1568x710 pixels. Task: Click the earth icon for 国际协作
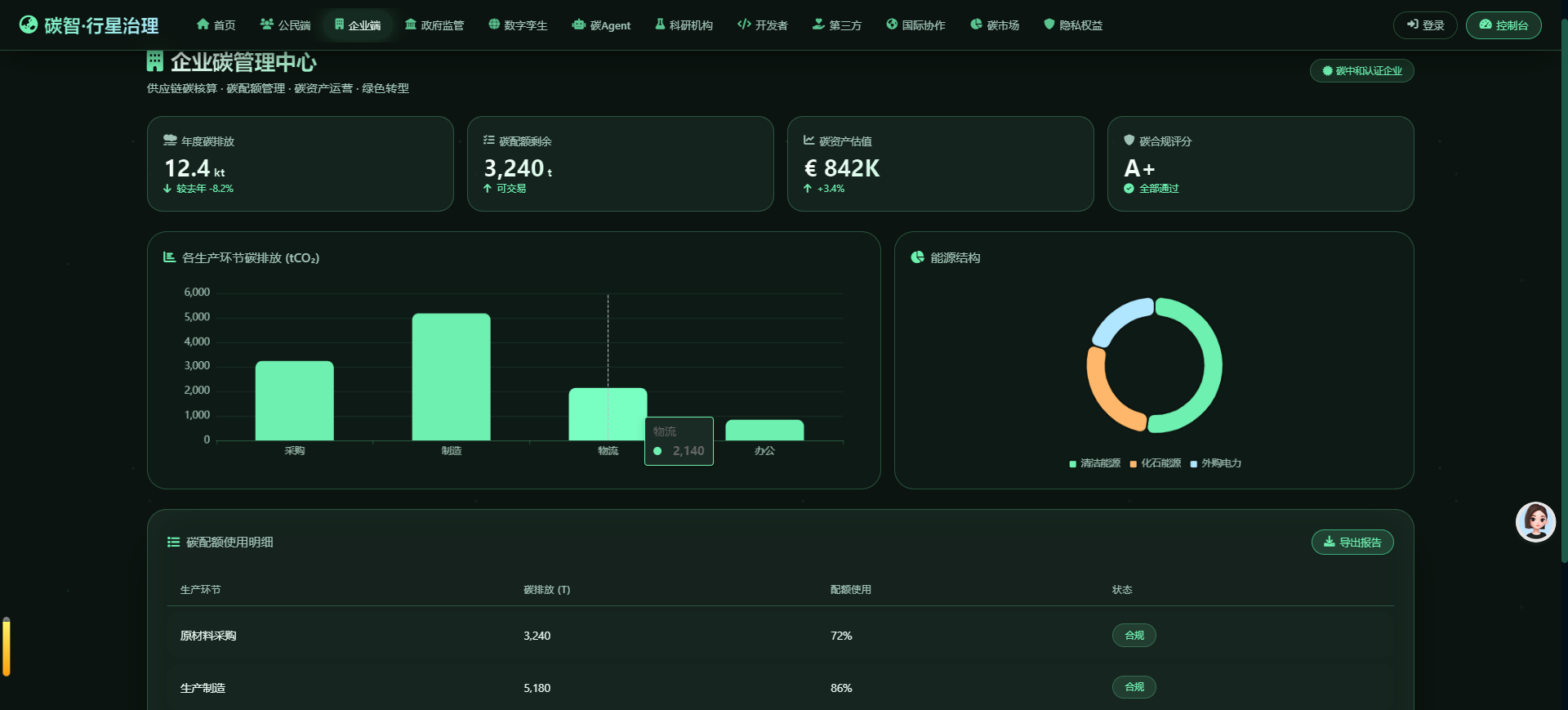pos(892,25)
